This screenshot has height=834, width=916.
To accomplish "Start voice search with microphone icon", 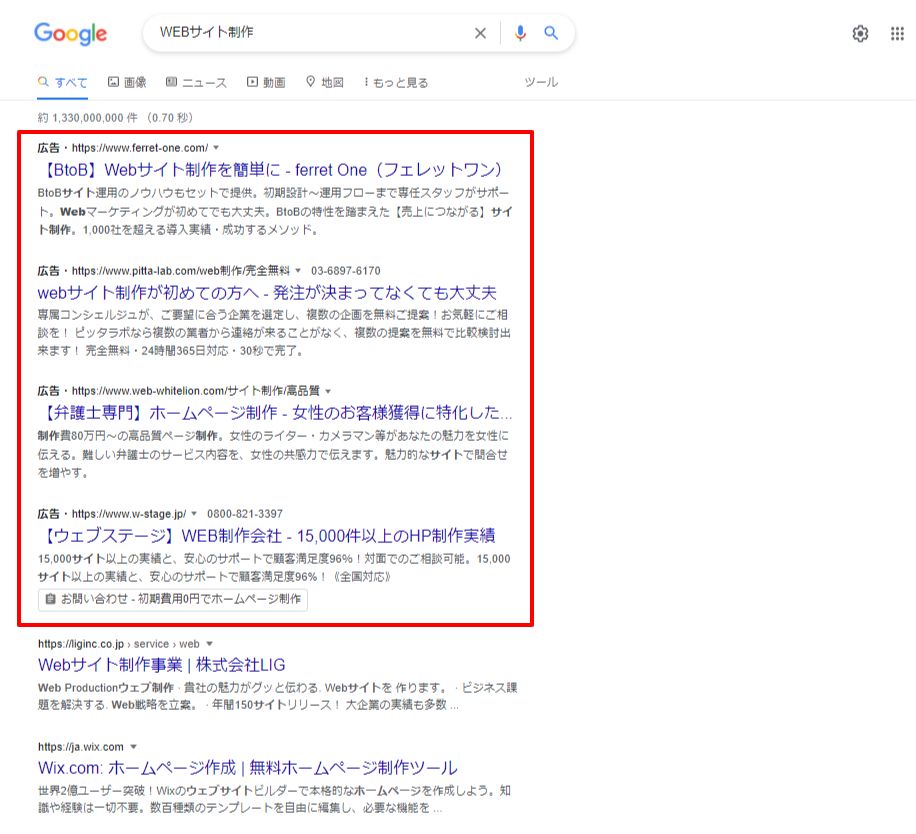I will pos(520,33).
